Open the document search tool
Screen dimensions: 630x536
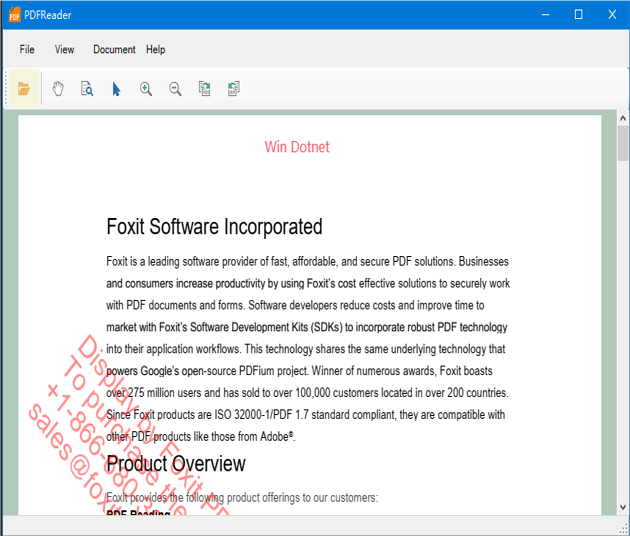(87, 89)
